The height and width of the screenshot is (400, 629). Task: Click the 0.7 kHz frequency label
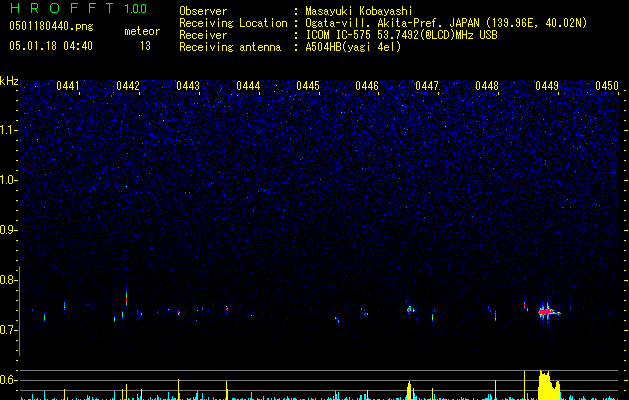9,330
